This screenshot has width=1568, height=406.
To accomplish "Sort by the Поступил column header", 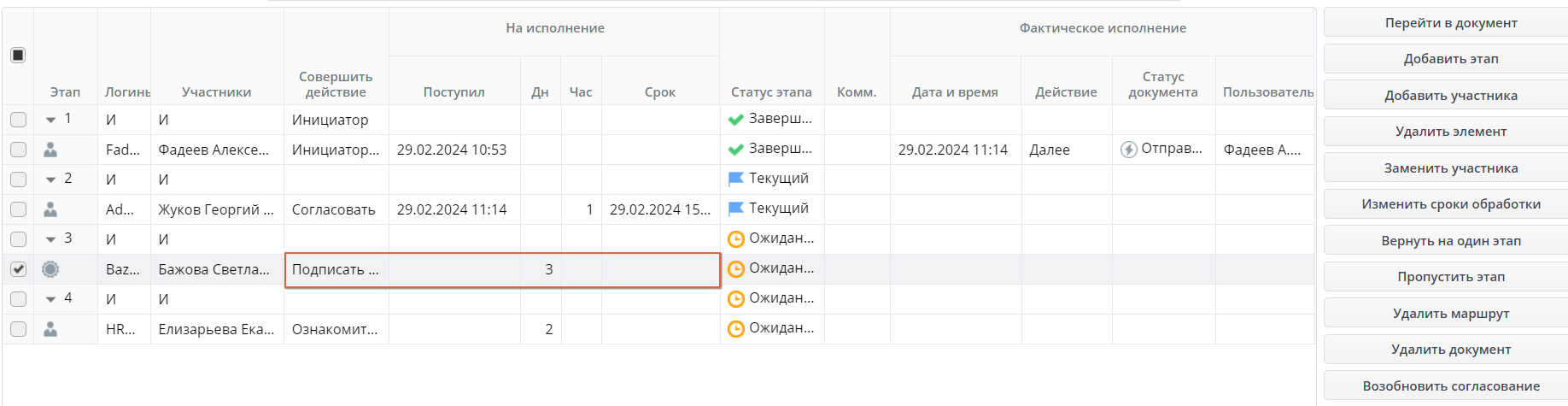I will tap(453, 92).
